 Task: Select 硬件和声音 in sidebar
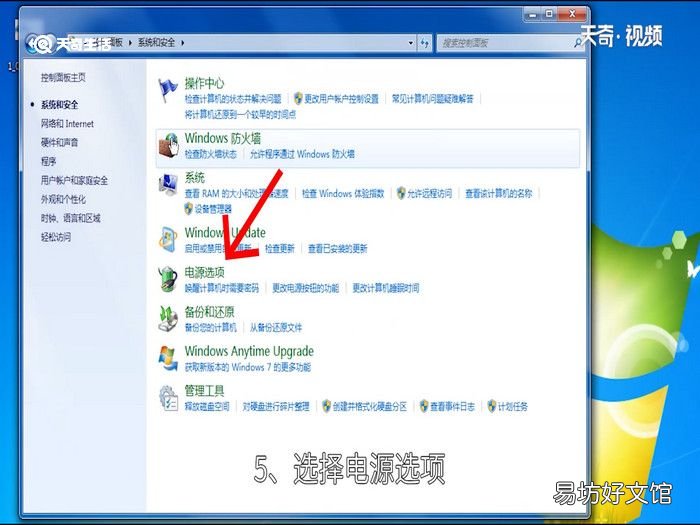pyautogui.click(x=59, y=142)
